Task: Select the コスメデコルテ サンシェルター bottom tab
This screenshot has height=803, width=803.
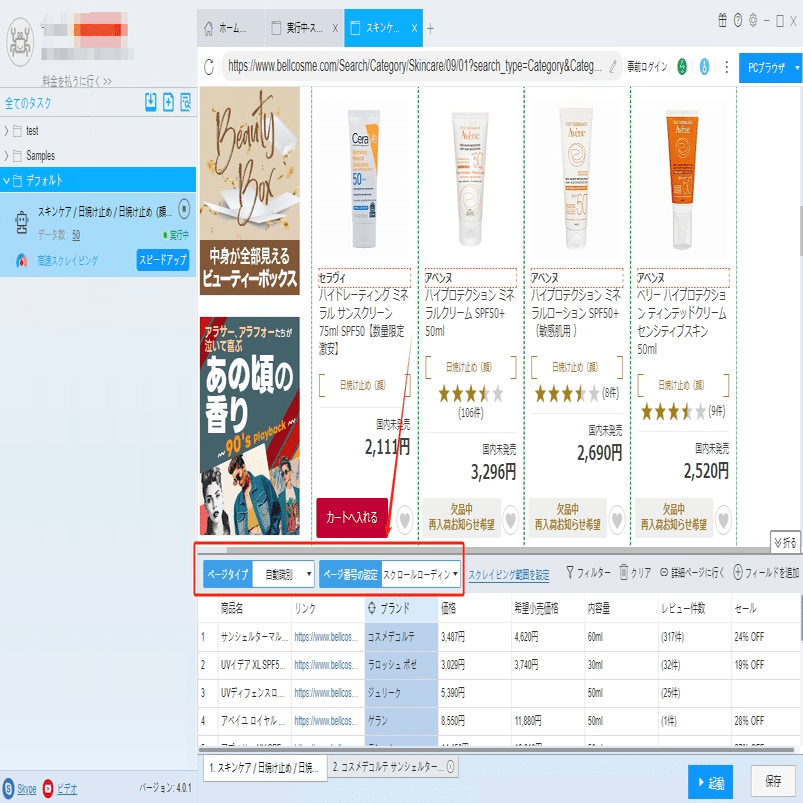Action: point(391,767)
